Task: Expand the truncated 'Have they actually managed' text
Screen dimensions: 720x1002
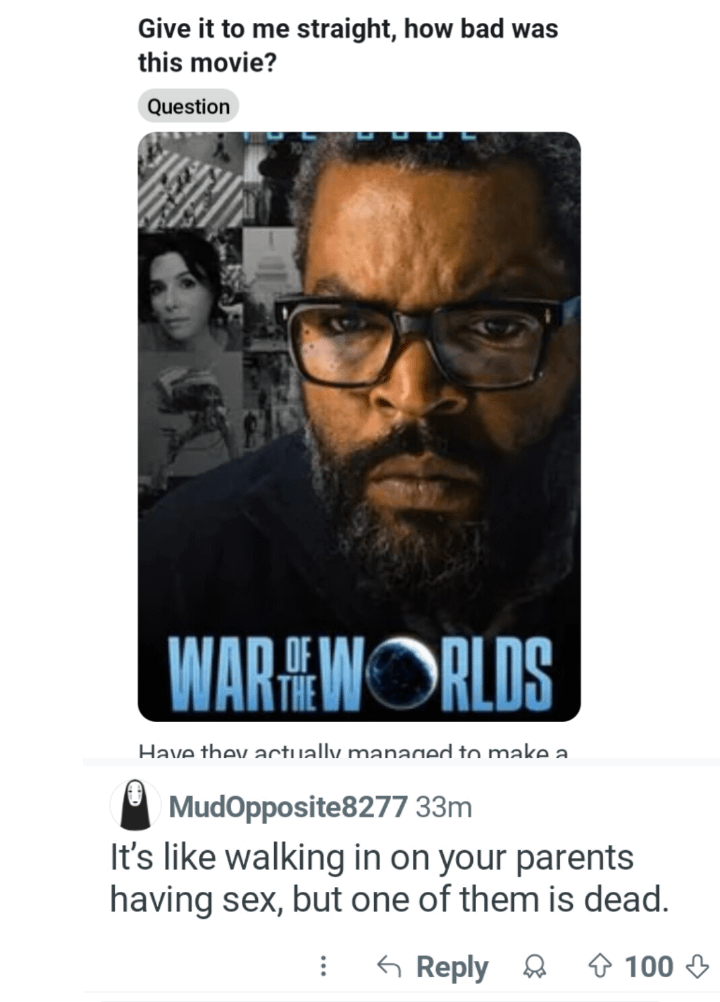Action: coord(353,751)
